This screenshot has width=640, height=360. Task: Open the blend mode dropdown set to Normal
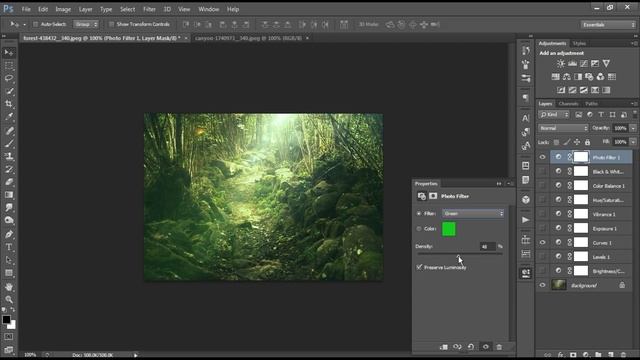[x=563, y=128]
